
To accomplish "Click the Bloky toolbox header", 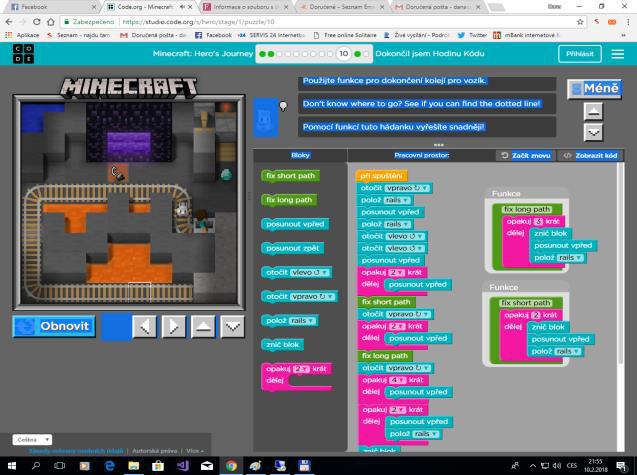I will coord(300,155).
